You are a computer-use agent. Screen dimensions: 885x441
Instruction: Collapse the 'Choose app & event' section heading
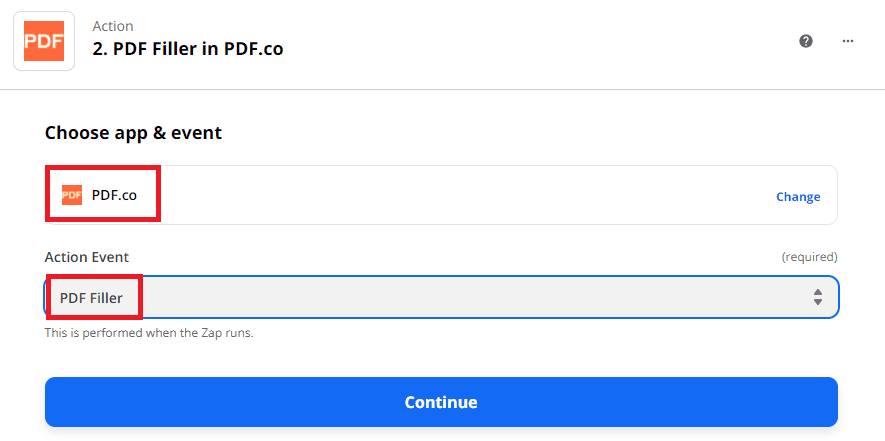point(133,132)
